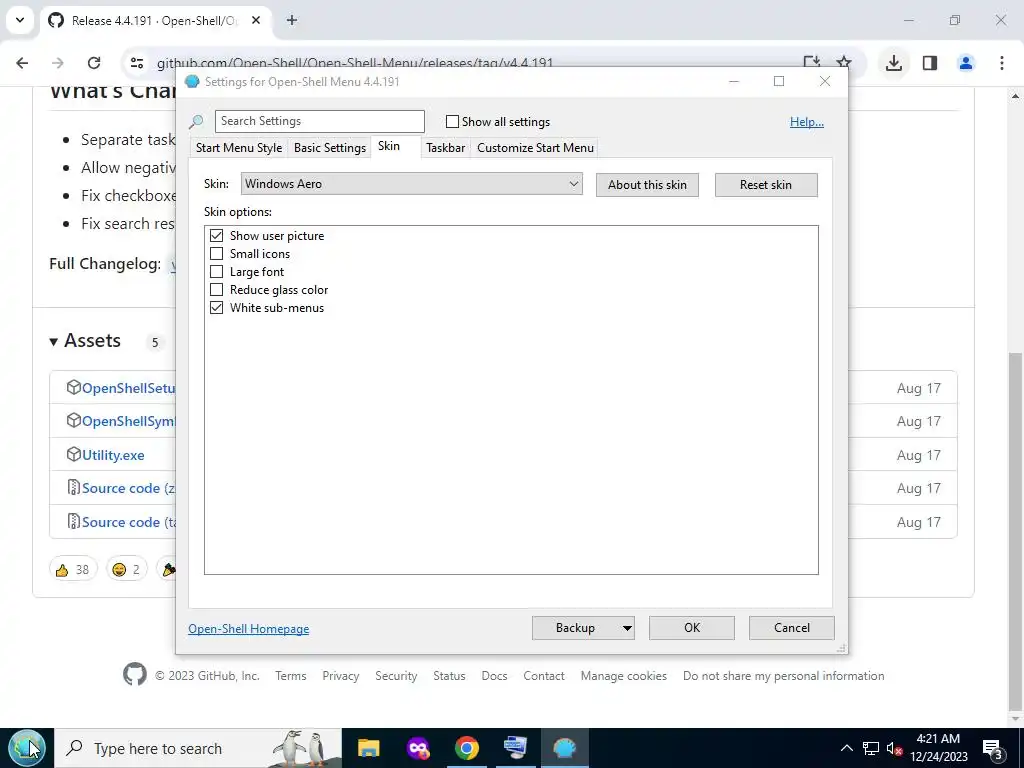
Task: Enable Show all settings checkbox
Action: click(x=452, y=121)
